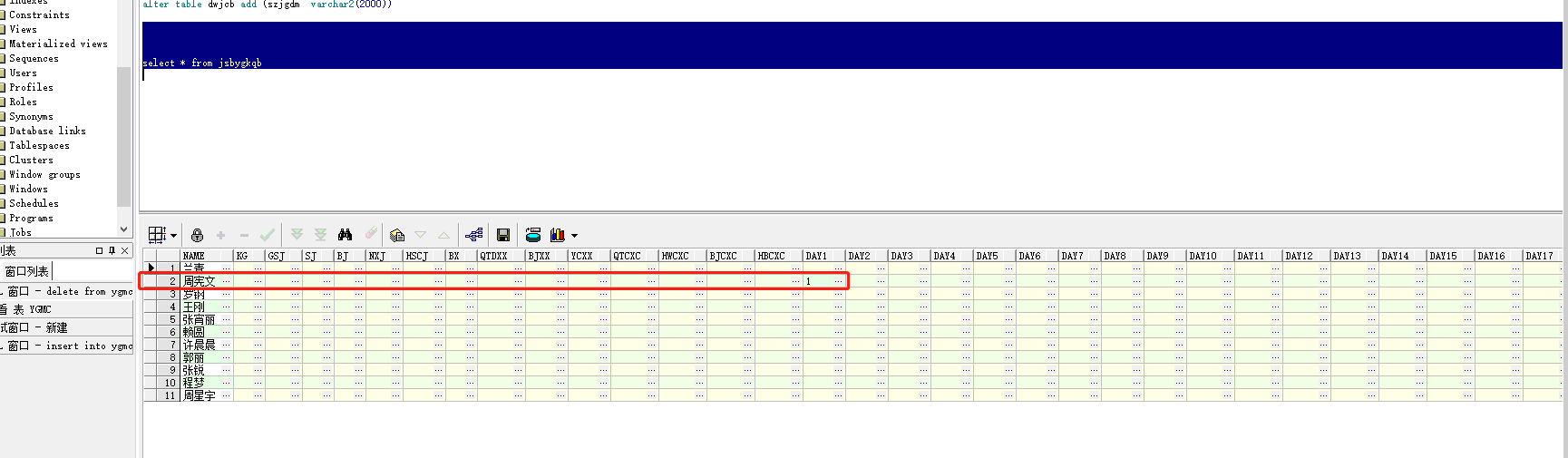Expand the grid layout dropdown arrow
Screen dimensions: 1568x458
(x=173, y=236)
